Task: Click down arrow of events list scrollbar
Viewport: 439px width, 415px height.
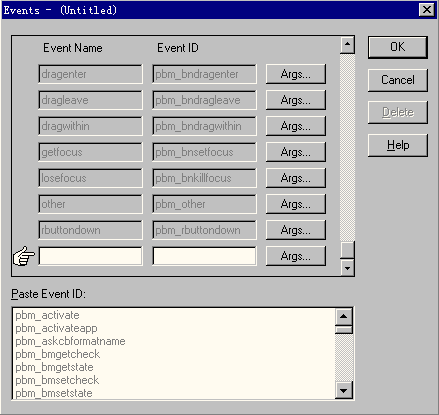Action: coord(347,268)
